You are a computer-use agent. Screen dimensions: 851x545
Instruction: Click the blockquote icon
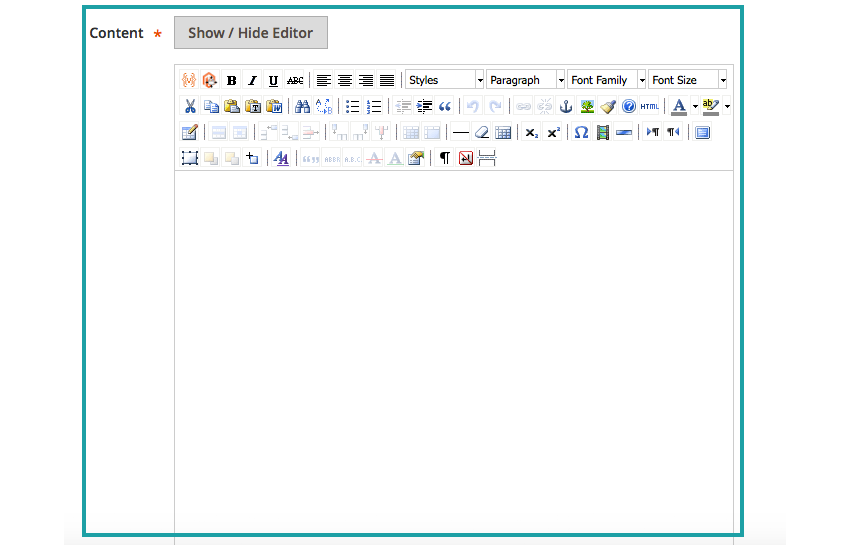[445, 106]
